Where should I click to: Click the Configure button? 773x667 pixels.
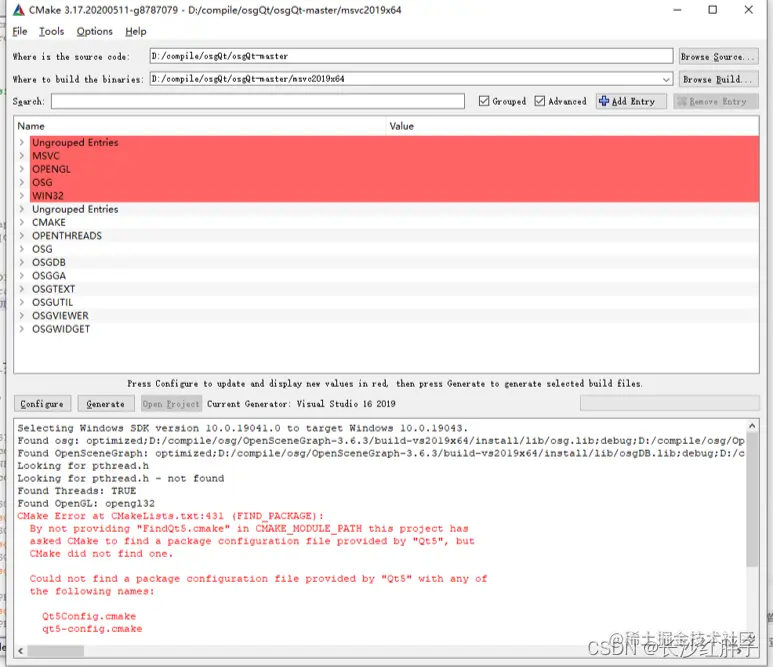(42, 404)
